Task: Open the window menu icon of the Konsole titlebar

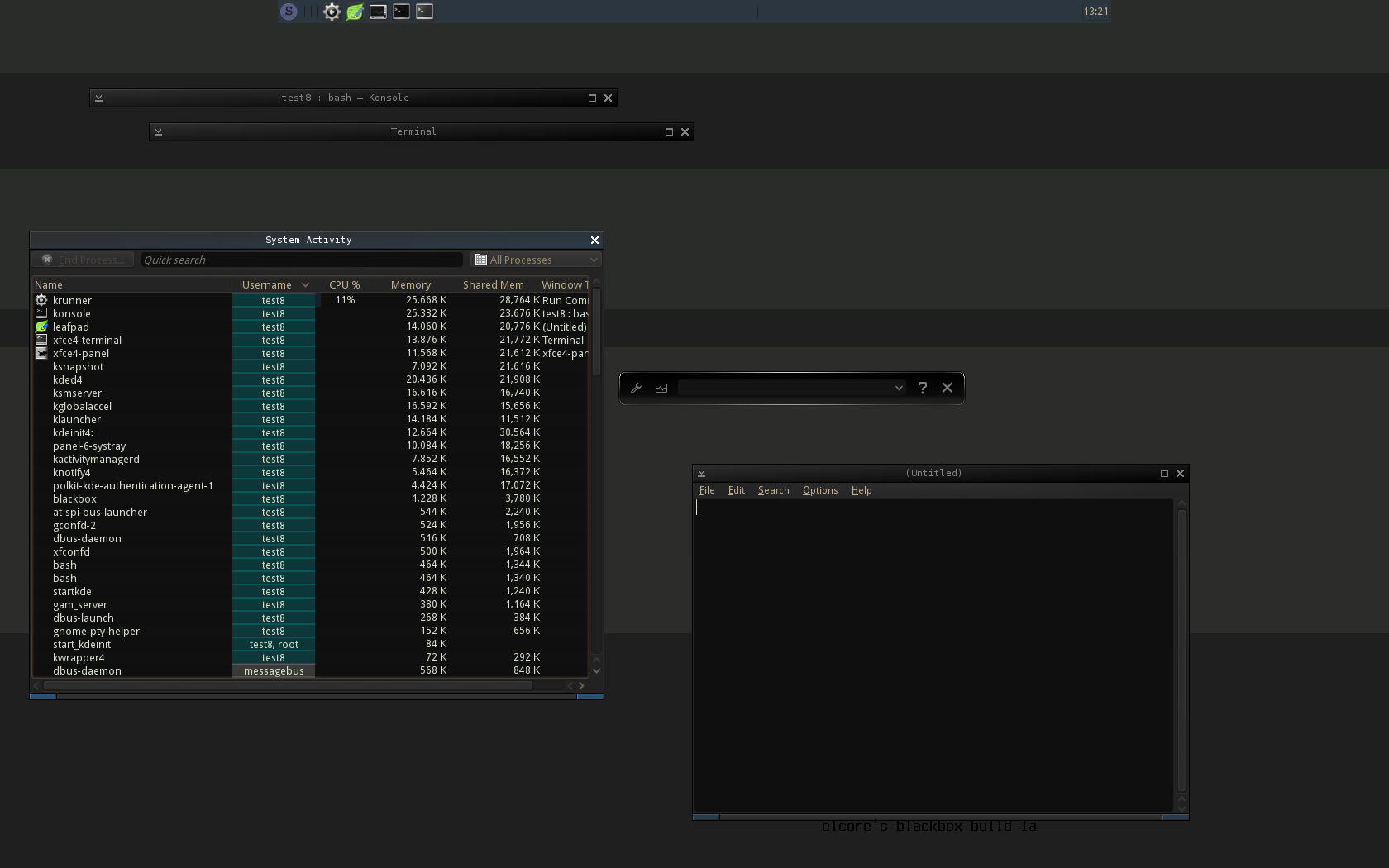Action: (x=98, y=98)
